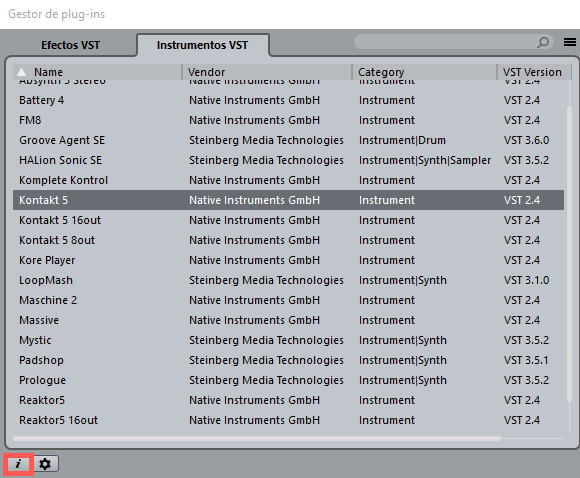580x478 pixels.
Task: Select the Mystic synth
Action: 289,340
